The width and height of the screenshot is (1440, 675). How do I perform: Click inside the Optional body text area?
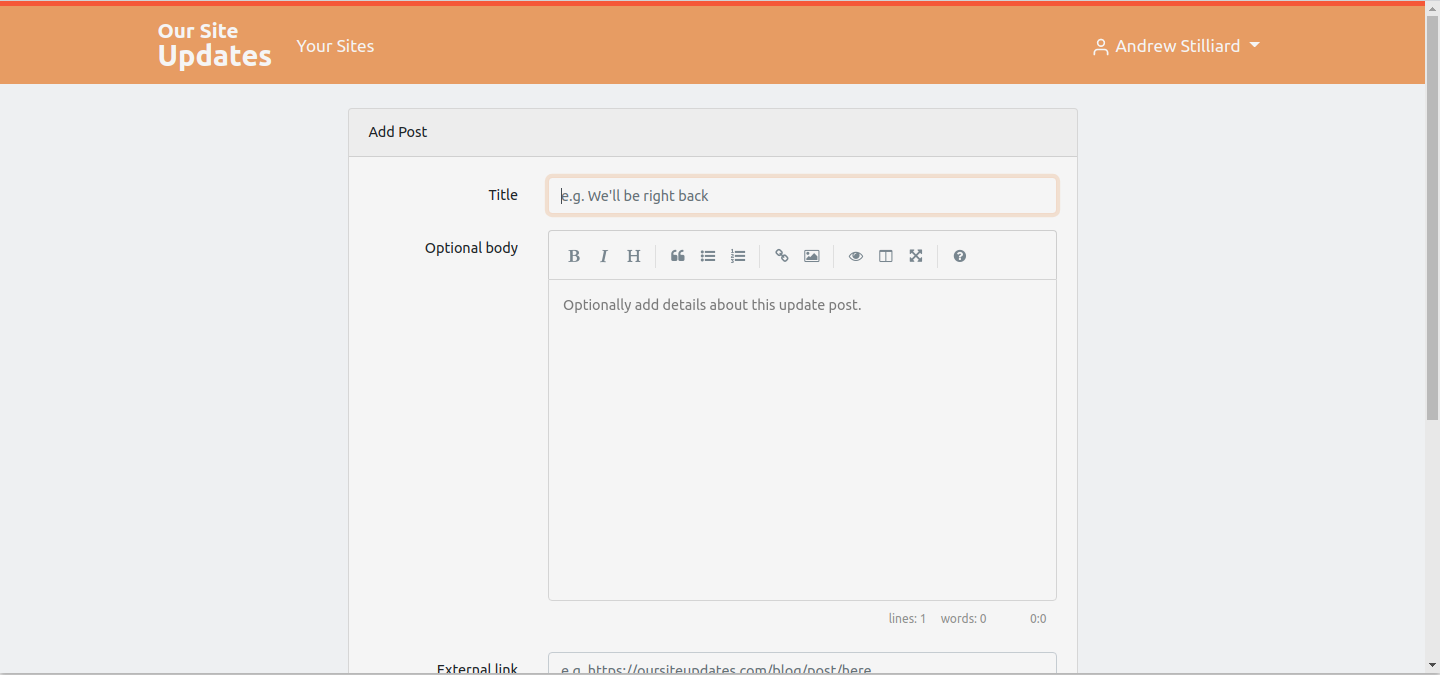pyautogui.click(x=802, y=440)
